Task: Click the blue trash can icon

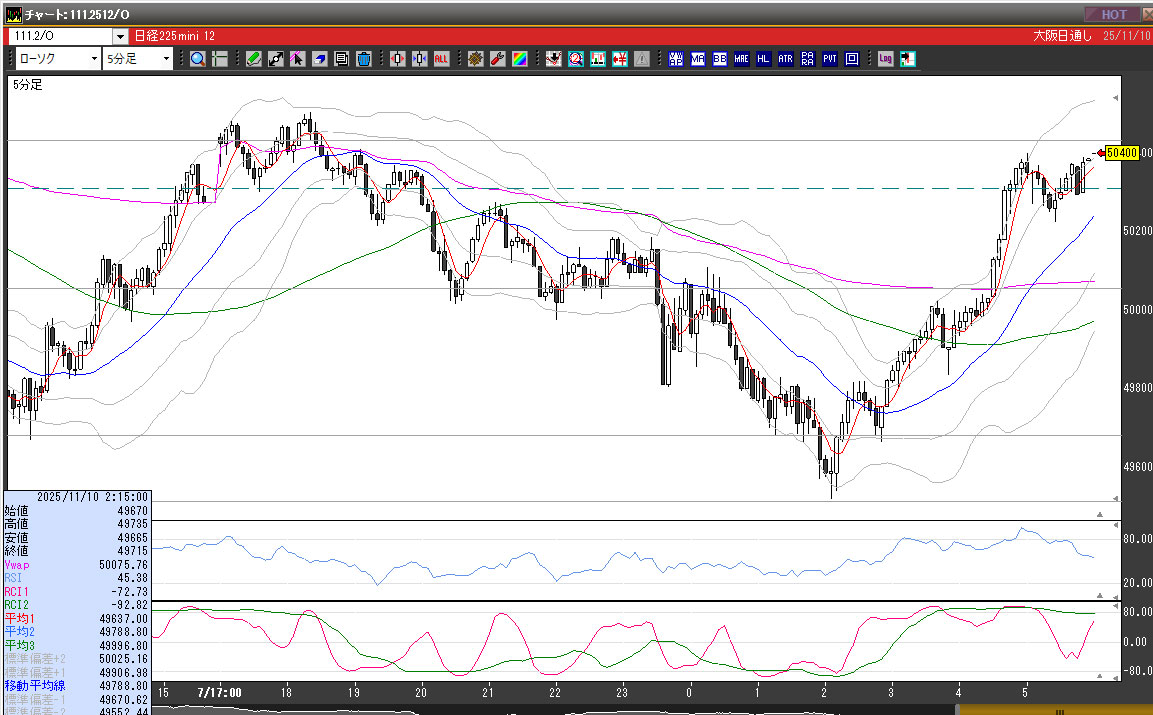Action: 364,59
